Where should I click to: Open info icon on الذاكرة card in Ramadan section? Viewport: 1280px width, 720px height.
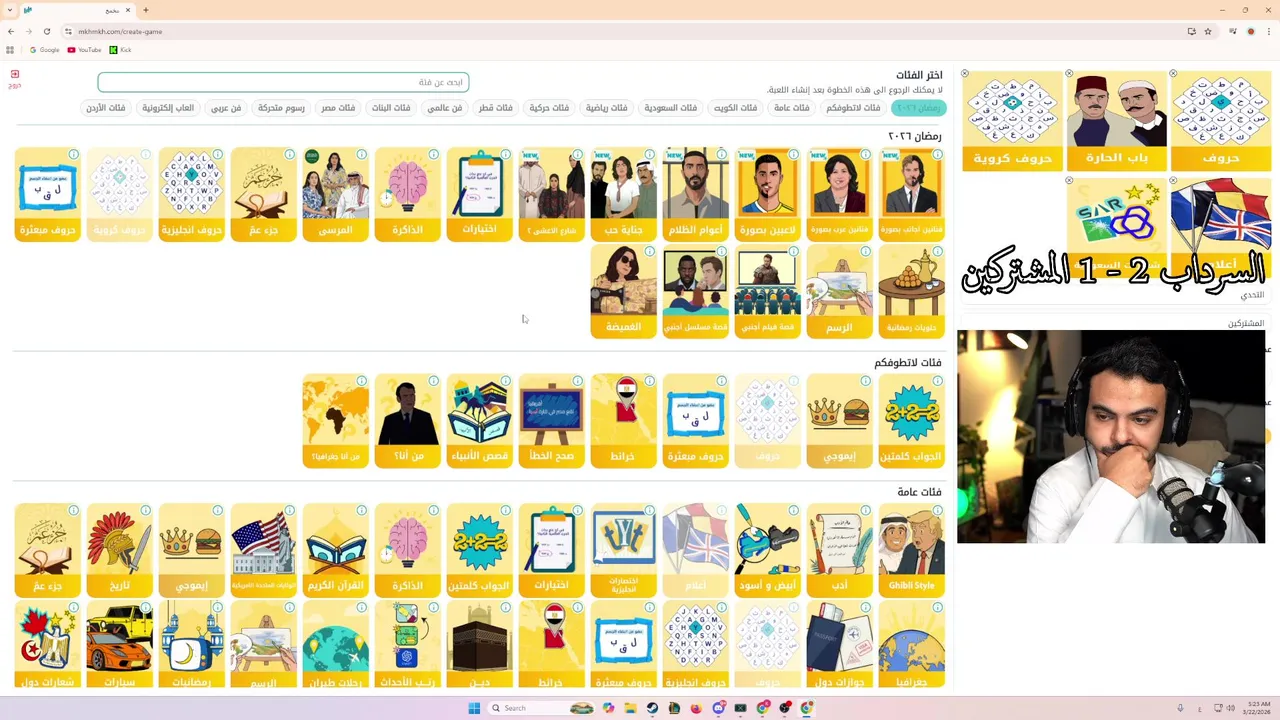pos(433,155)
